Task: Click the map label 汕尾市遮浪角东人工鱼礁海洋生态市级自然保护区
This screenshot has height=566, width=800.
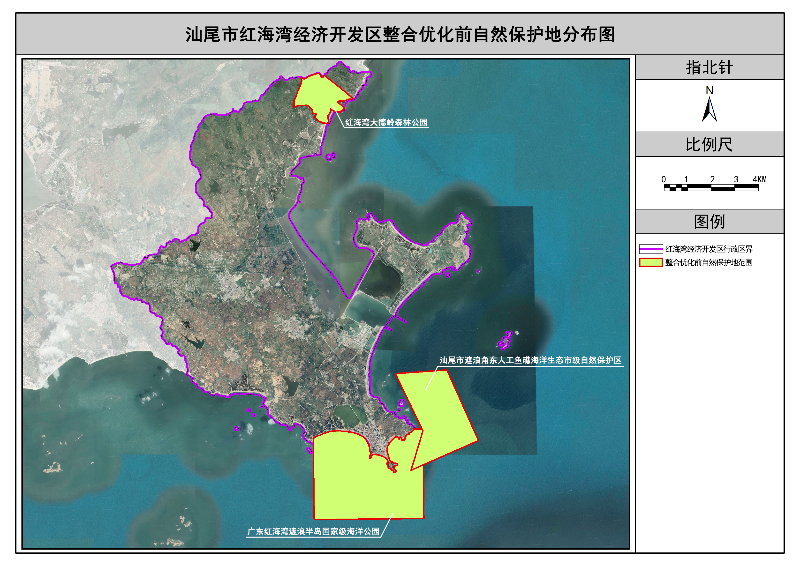Action: coord(531,360)
